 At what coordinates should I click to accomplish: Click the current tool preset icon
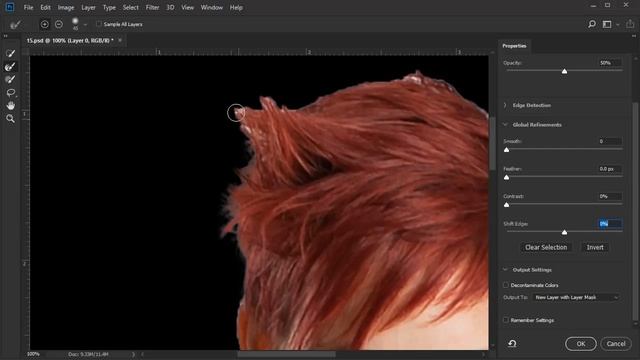[16, 24]
